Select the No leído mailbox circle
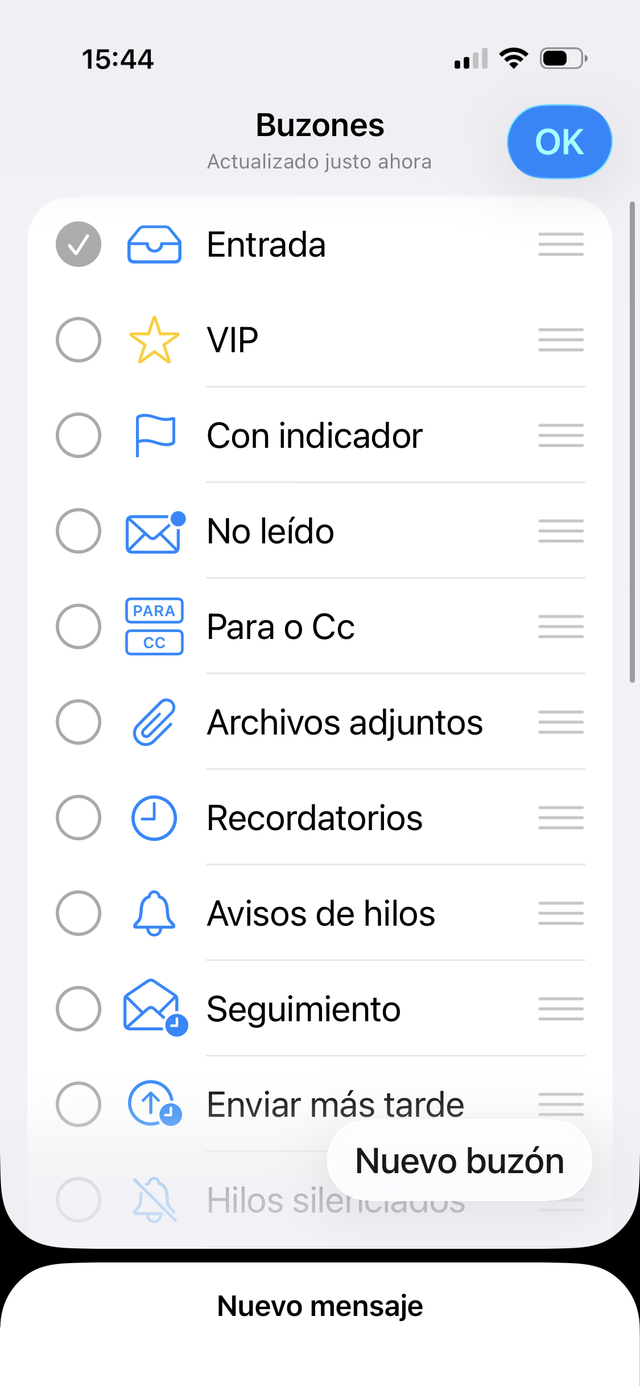This screenshot has height=1386, width=640. coord(78,532)
